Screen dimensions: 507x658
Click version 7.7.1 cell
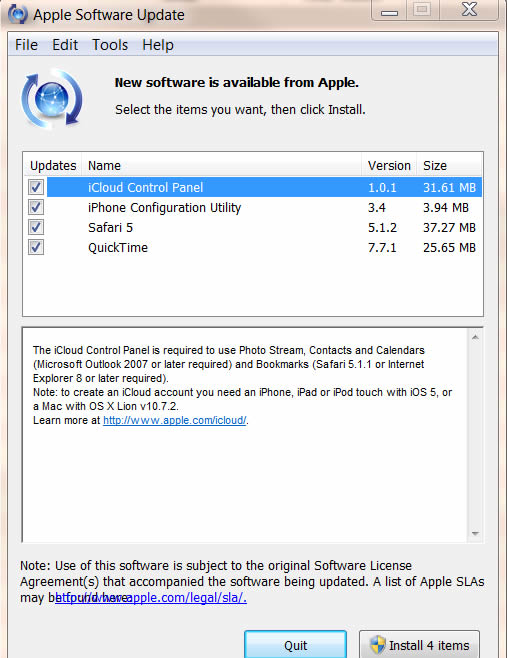click(382, 248)
